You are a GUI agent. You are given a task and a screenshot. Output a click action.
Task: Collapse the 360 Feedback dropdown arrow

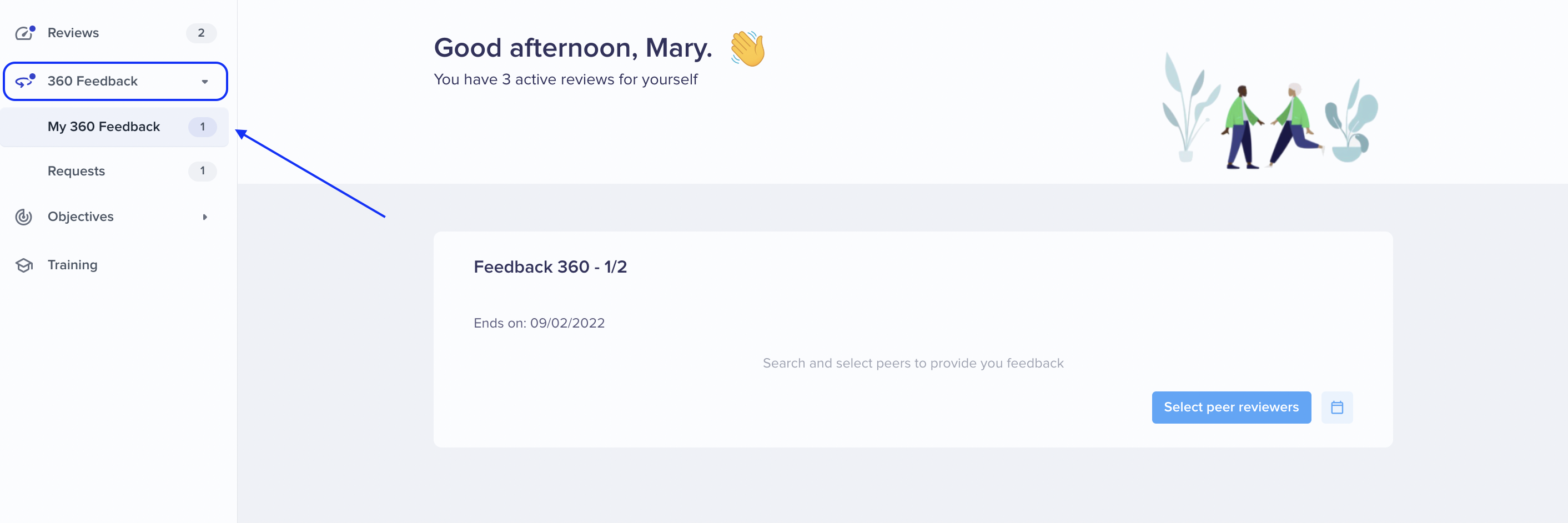205,82
